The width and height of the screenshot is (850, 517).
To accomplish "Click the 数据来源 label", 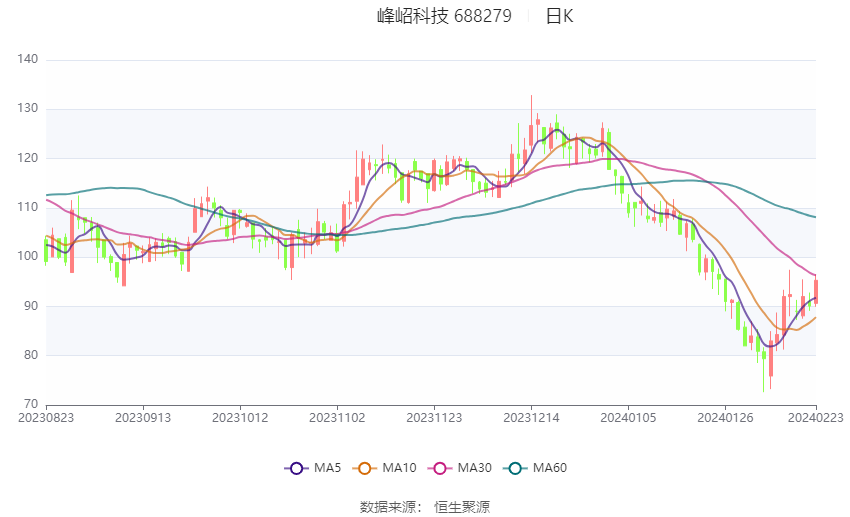I will 388,507.
